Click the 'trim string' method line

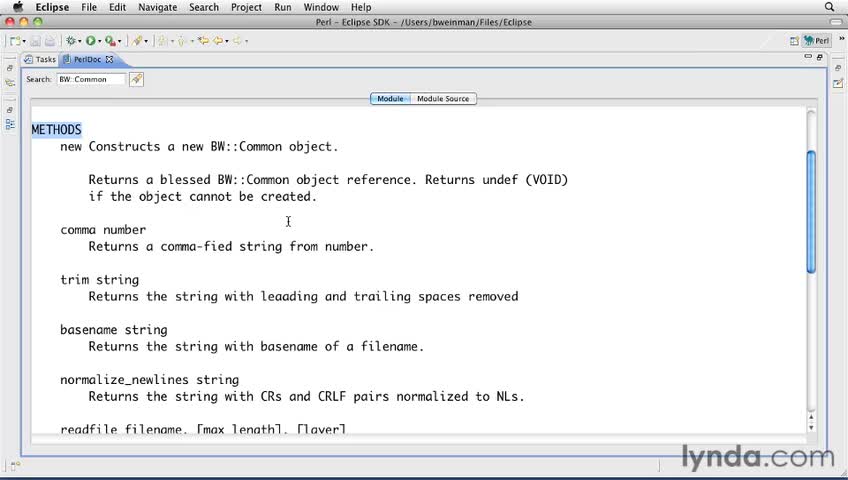pyautogui.click(x=100, y=279)
